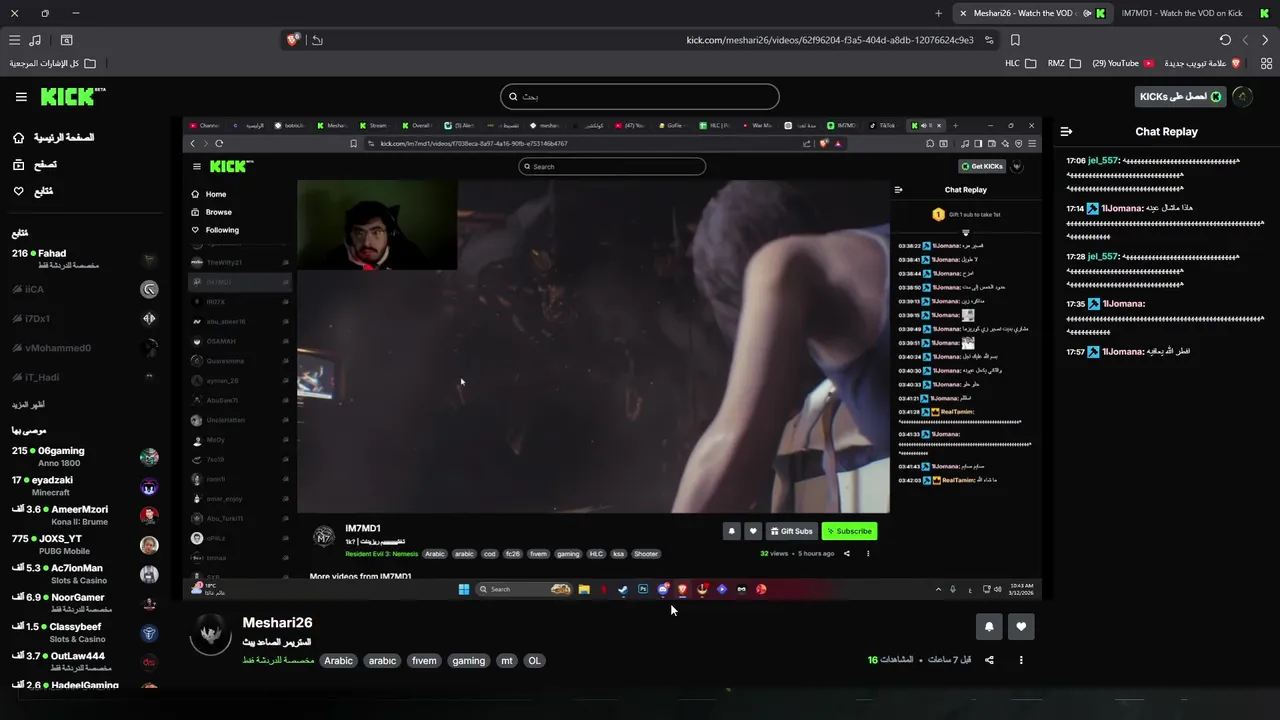Select the gaming tag under Meshari26
The image size is (1280, 720).
point(468,661)
